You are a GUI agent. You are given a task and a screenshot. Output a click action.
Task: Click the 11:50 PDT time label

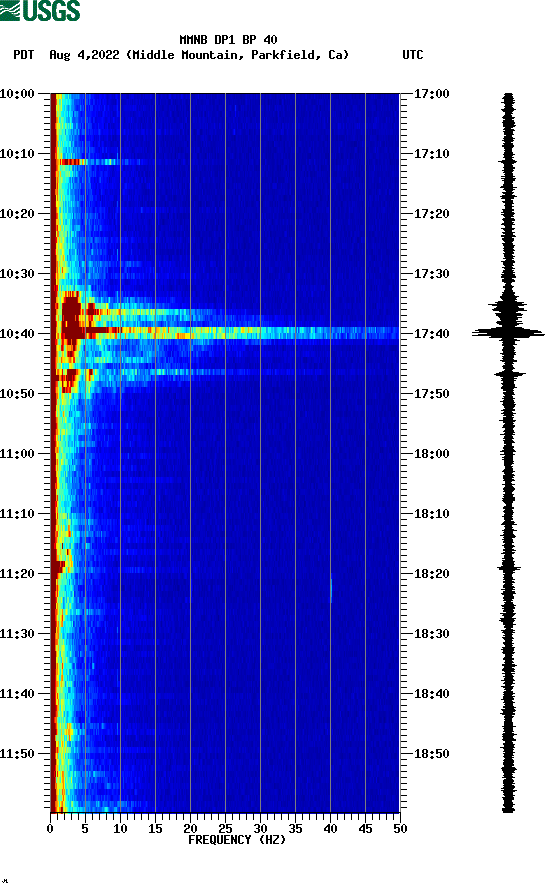tap(17, 754)
